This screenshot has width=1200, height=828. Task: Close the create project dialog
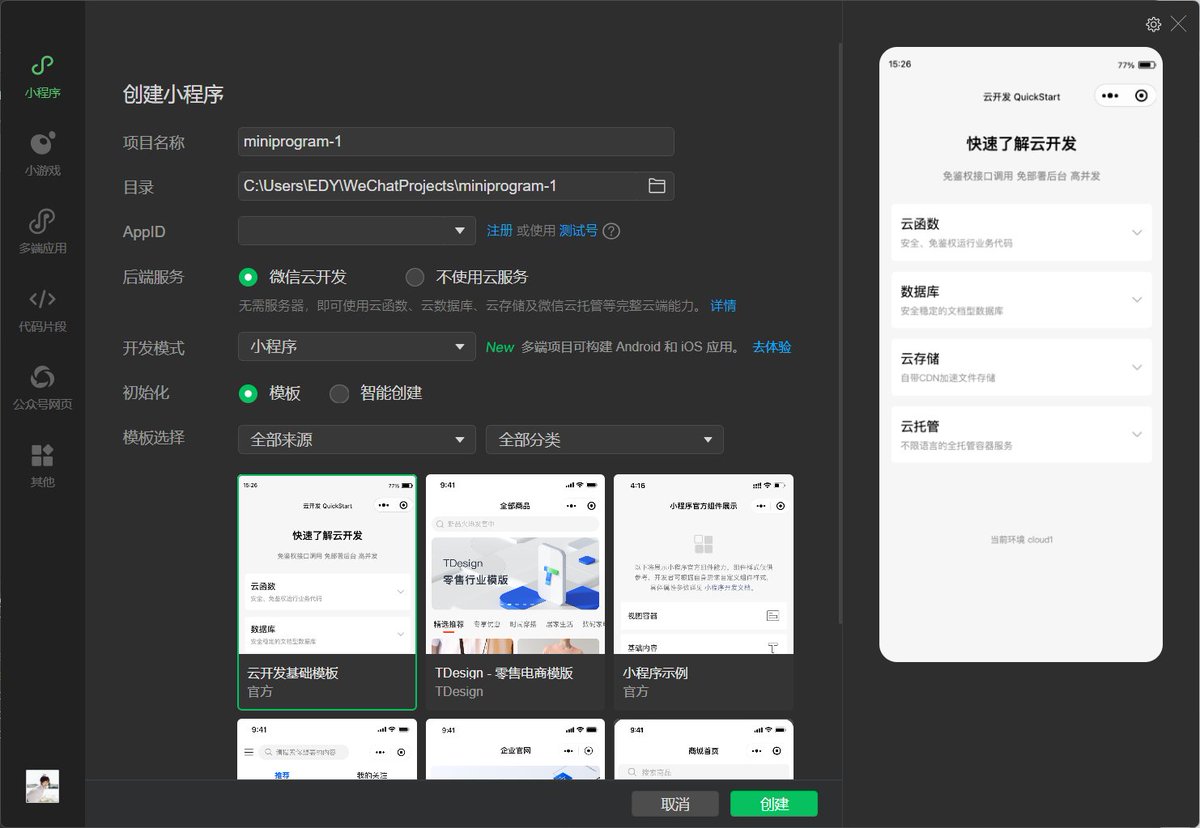tap(1179, 24)
